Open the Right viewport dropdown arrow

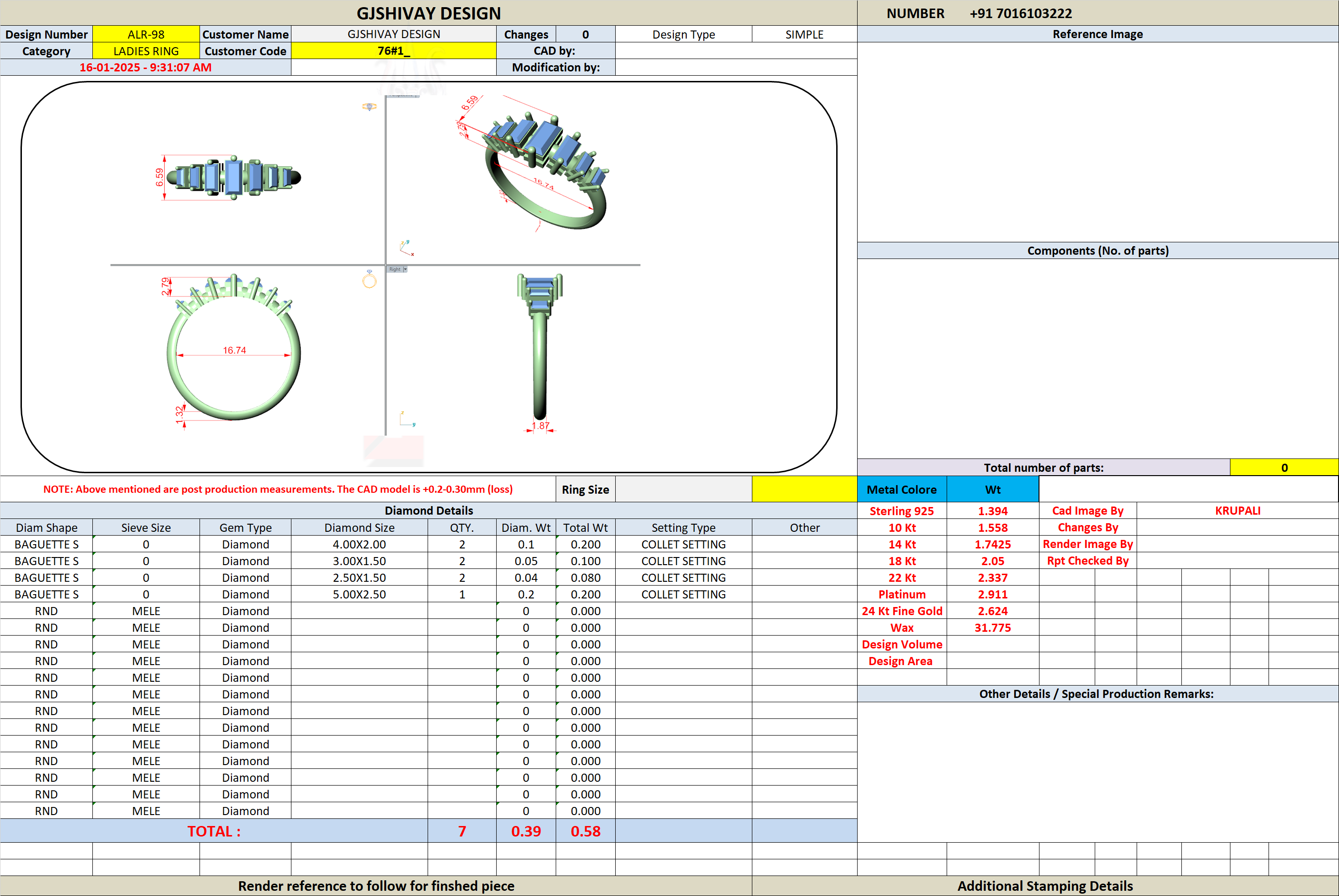[405, 269]
